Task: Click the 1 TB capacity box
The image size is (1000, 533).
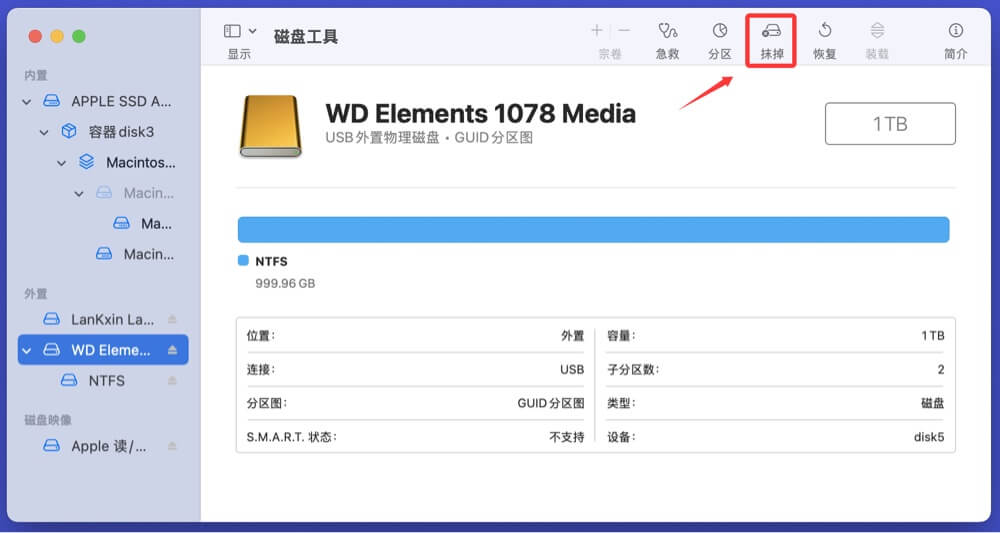Action: [889, 124]
